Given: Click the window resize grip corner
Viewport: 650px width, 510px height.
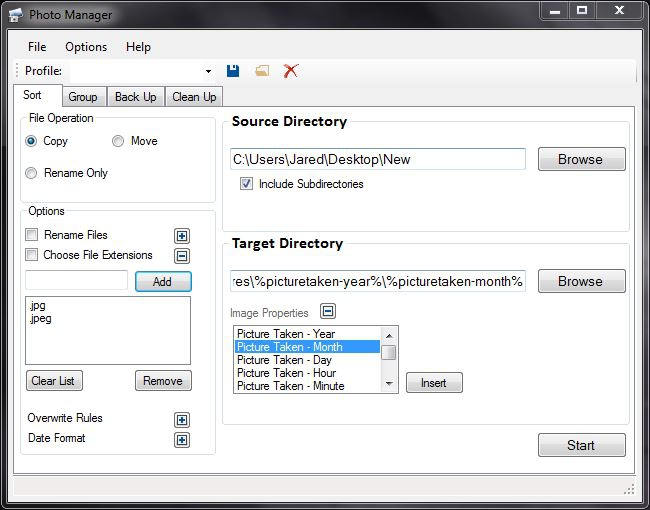Looking at the screenshot, I should click(x=629, y=489).
